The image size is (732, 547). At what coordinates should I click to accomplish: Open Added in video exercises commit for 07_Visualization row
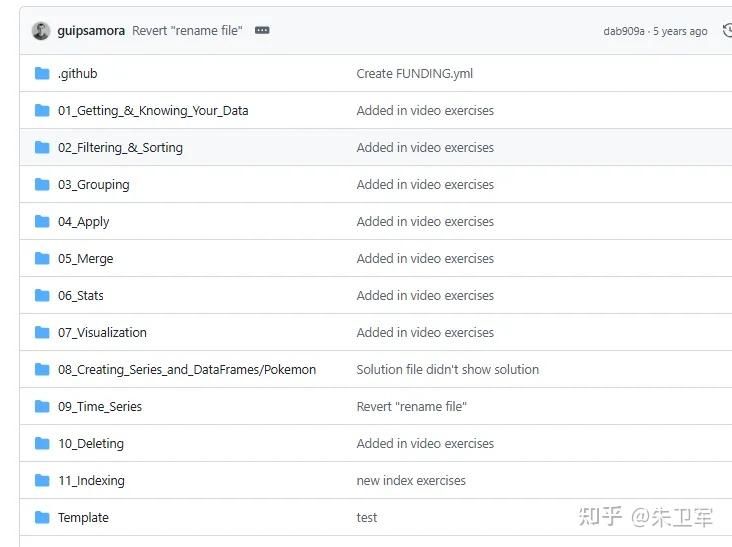click(x=425, y=332)
